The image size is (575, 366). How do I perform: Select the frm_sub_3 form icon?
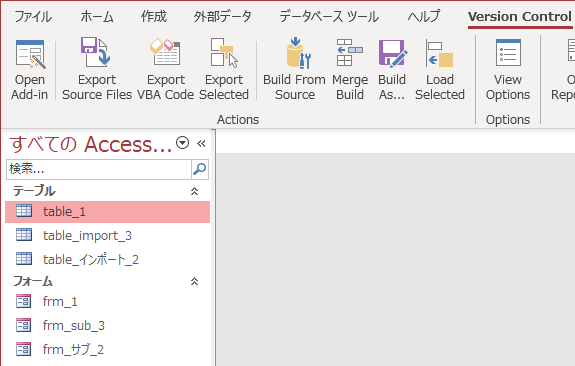click(x=23, y=325)
